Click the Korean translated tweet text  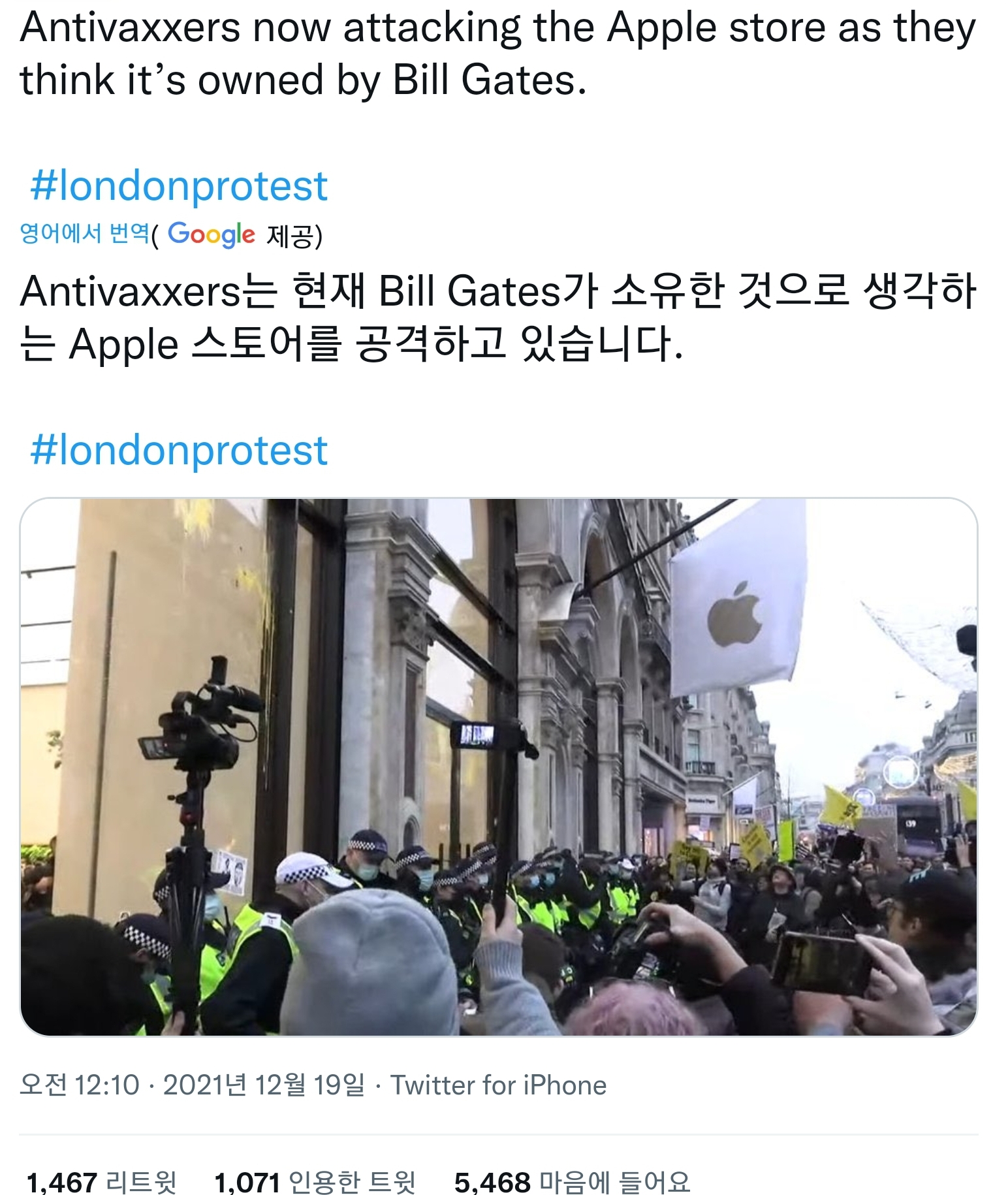(x=497, y=317)
